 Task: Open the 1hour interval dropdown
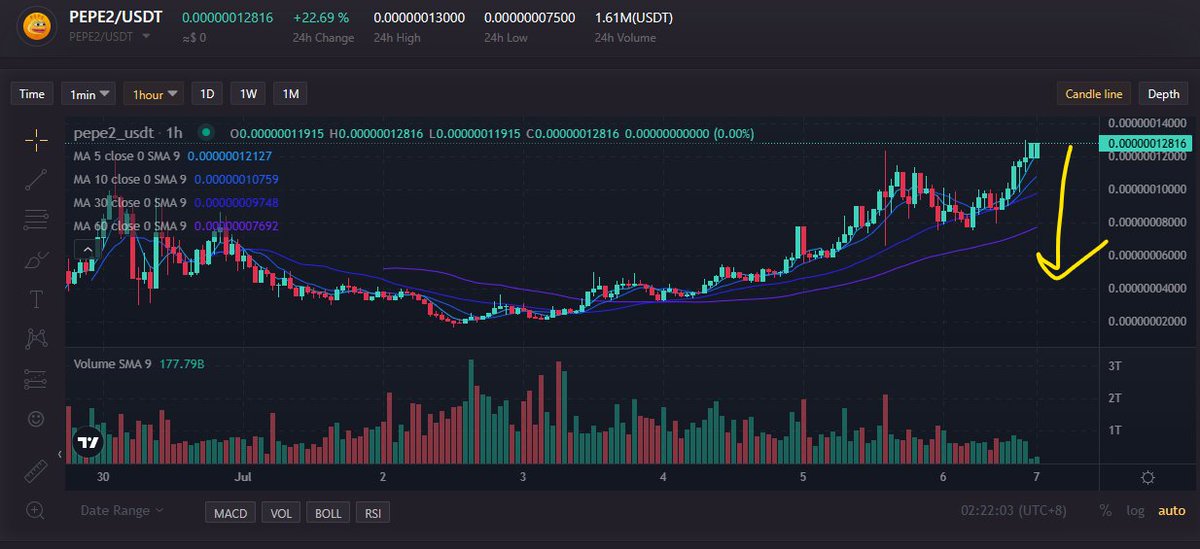pos(153,94)
